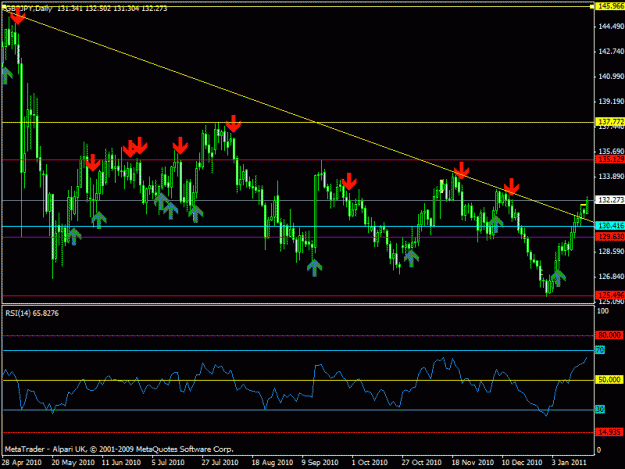Viewport: 625px width, 469px height.
Task: Select the yellow 50.000 RSI level label
Action: coord(609,379)
